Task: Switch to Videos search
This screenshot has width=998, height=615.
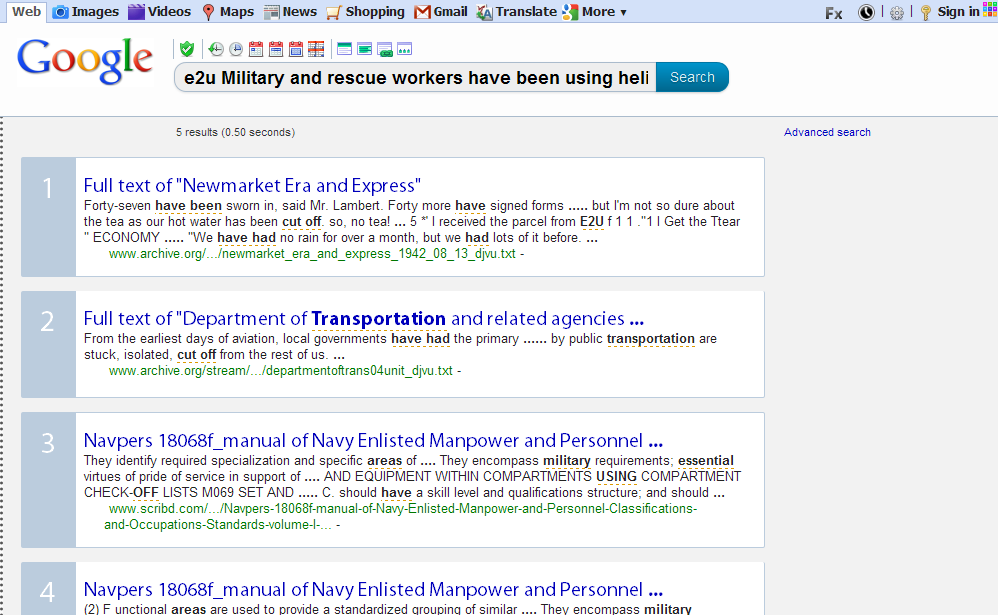Action: click(159, 11)
